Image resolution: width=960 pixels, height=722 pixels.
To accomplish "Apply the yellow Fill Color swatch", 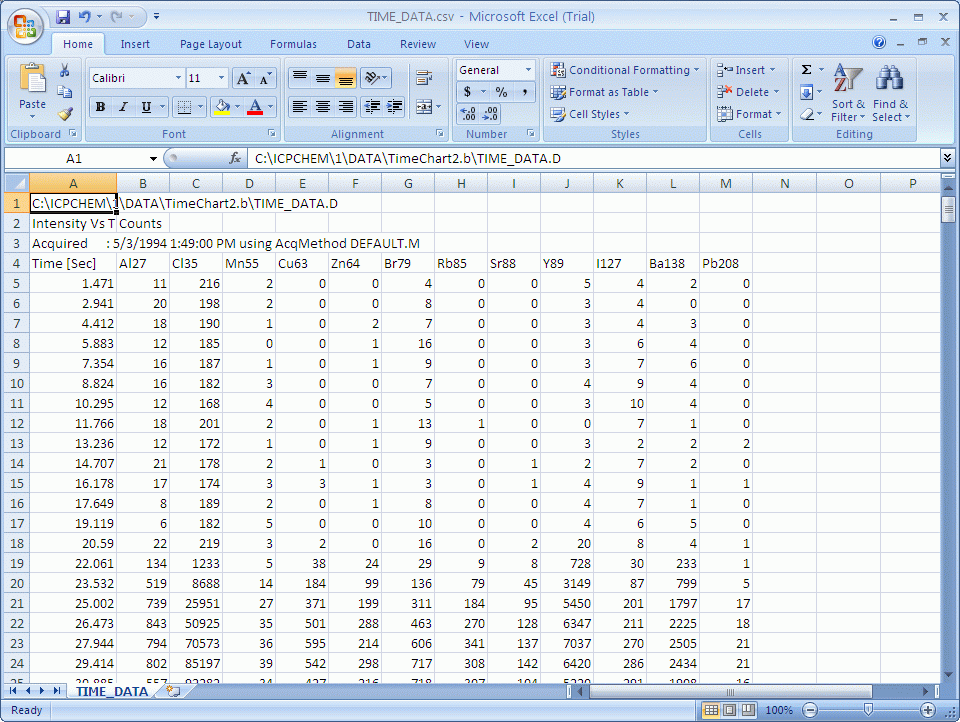I will [x=222, y=107].
